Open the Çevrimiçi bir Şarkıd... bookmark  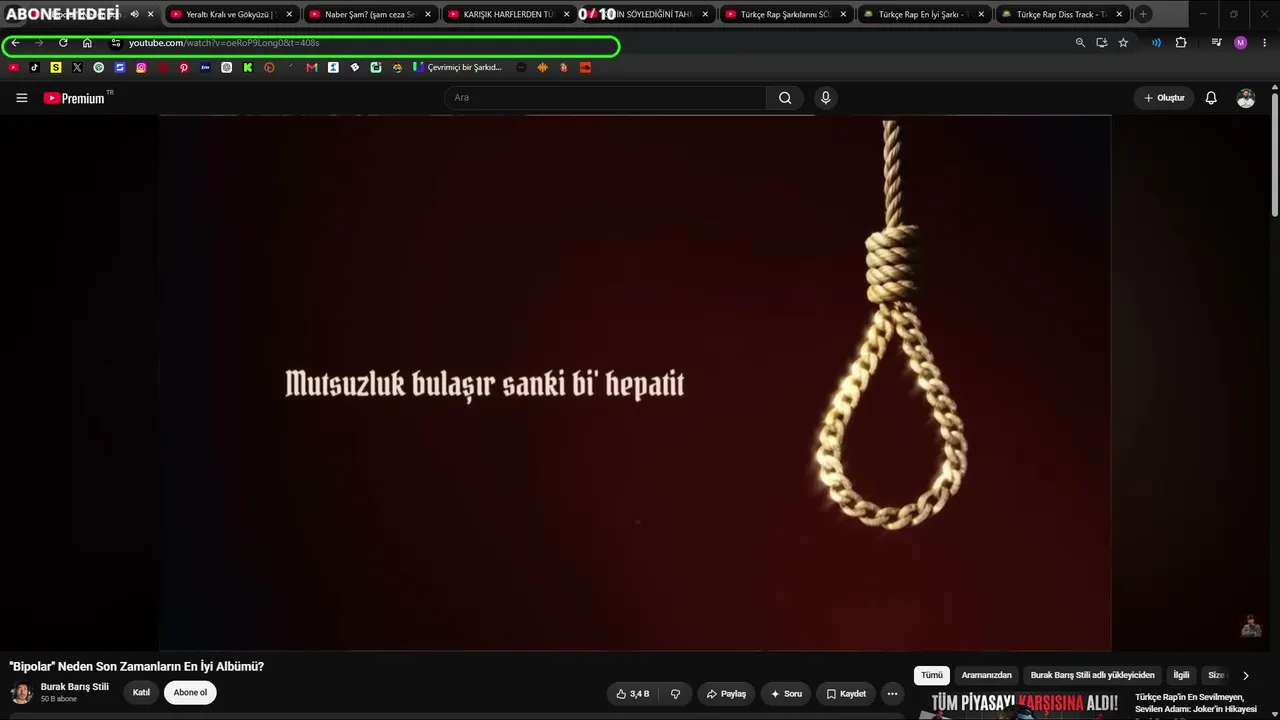(x=458, y=68)
